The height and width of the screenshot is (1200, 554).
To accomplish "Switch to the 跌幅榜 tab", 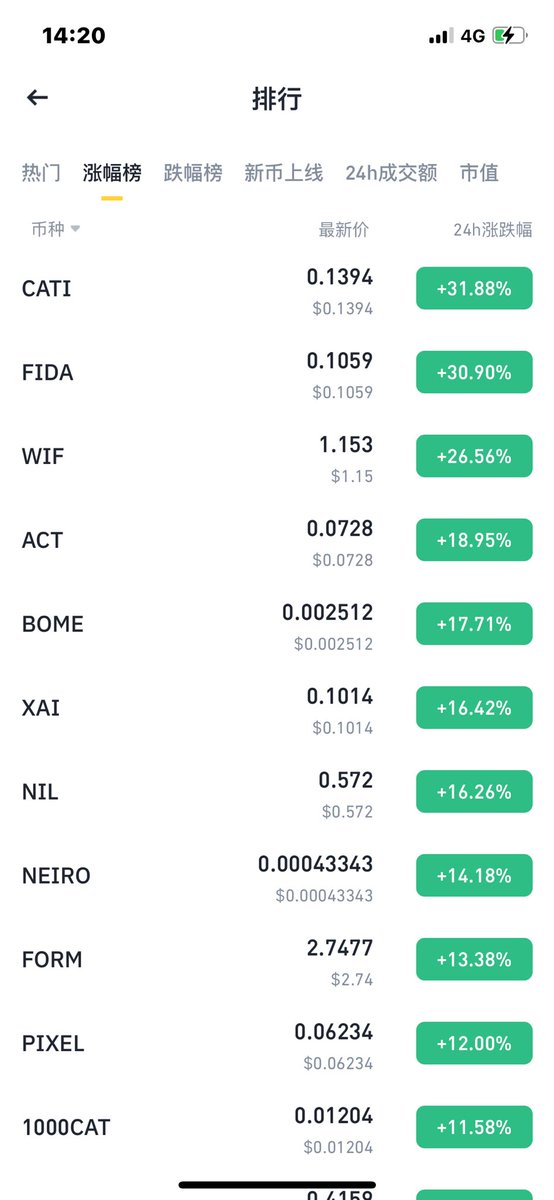I will pos(193,173).
